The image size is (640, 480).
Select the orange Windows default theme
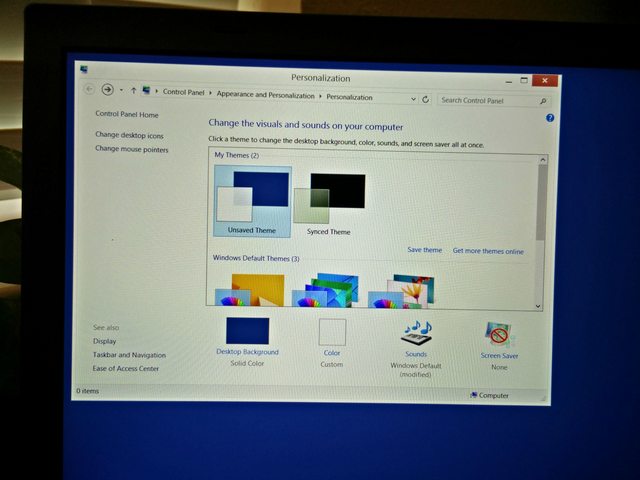[249, 290]
